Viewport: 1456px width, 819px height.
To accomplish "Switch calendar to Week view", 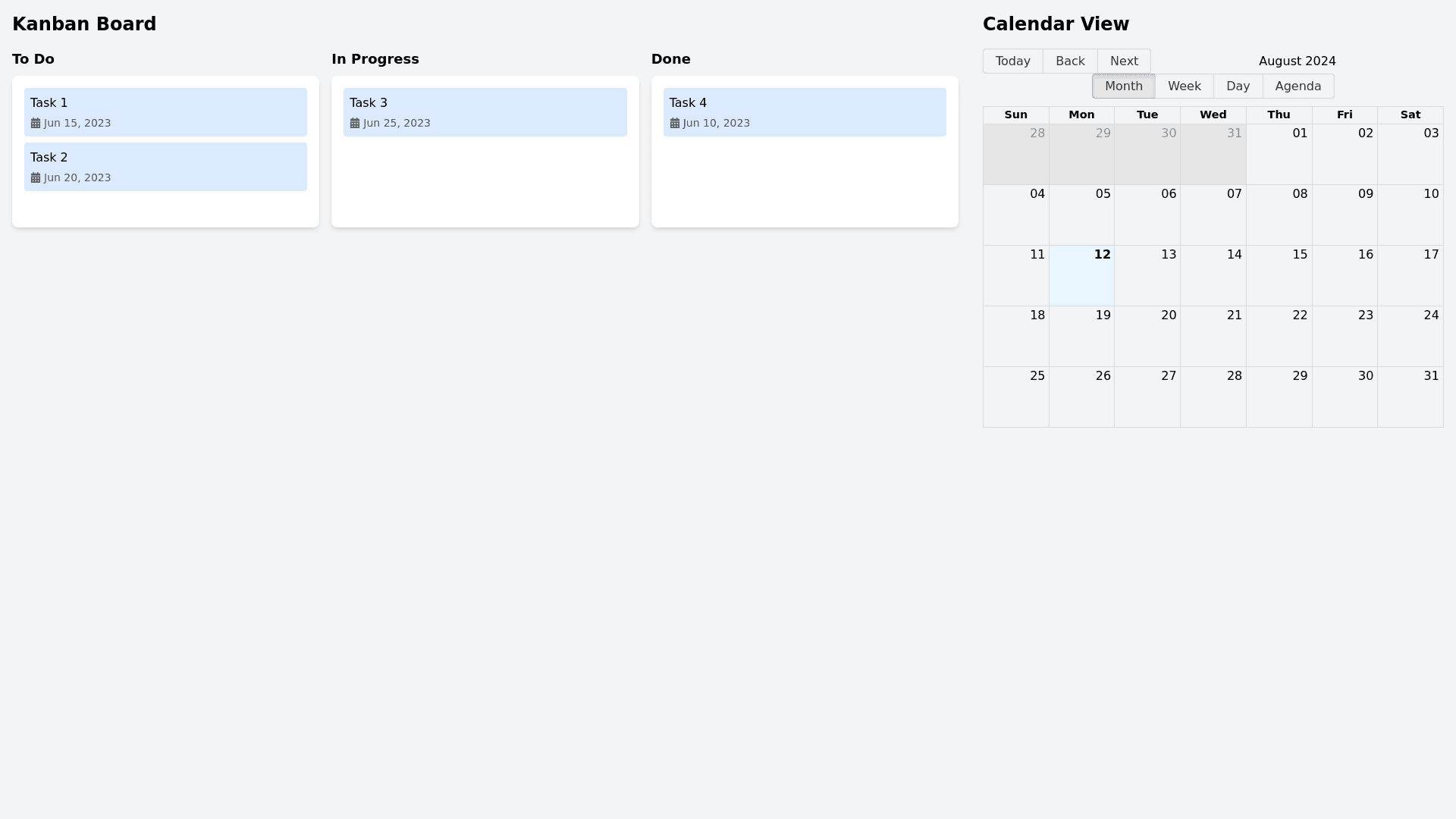I will tap(1184, 86).
